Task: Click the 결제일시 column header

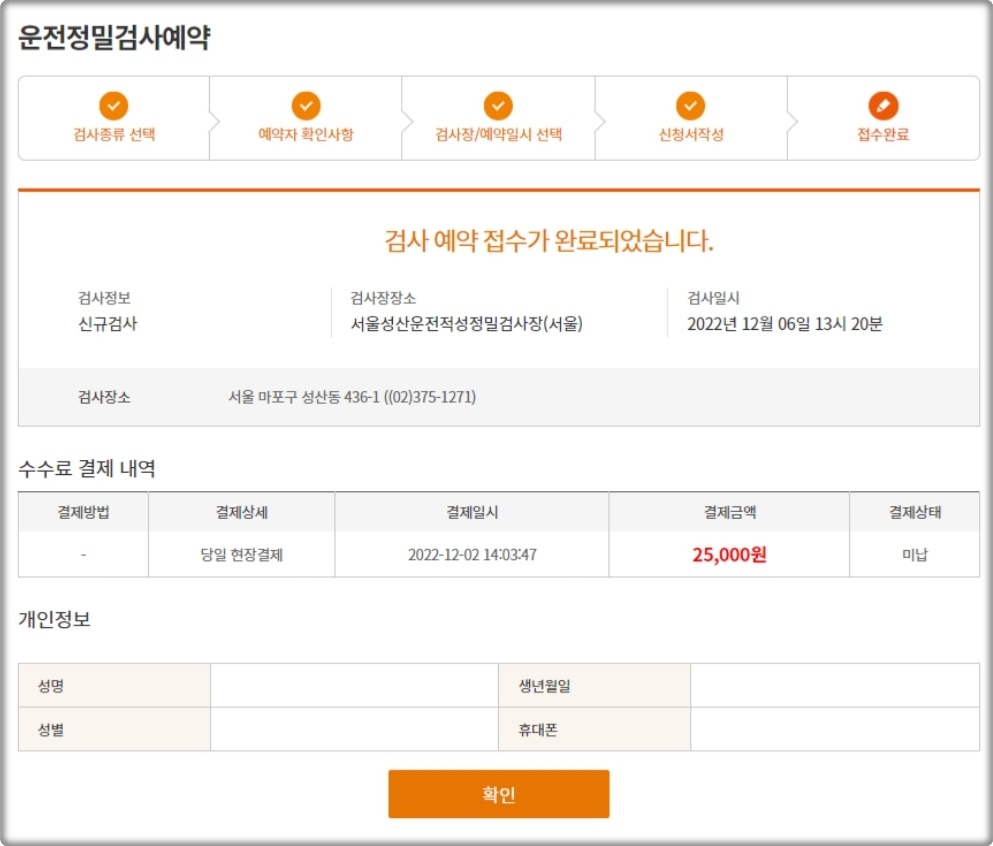Action: coord(472,512)
